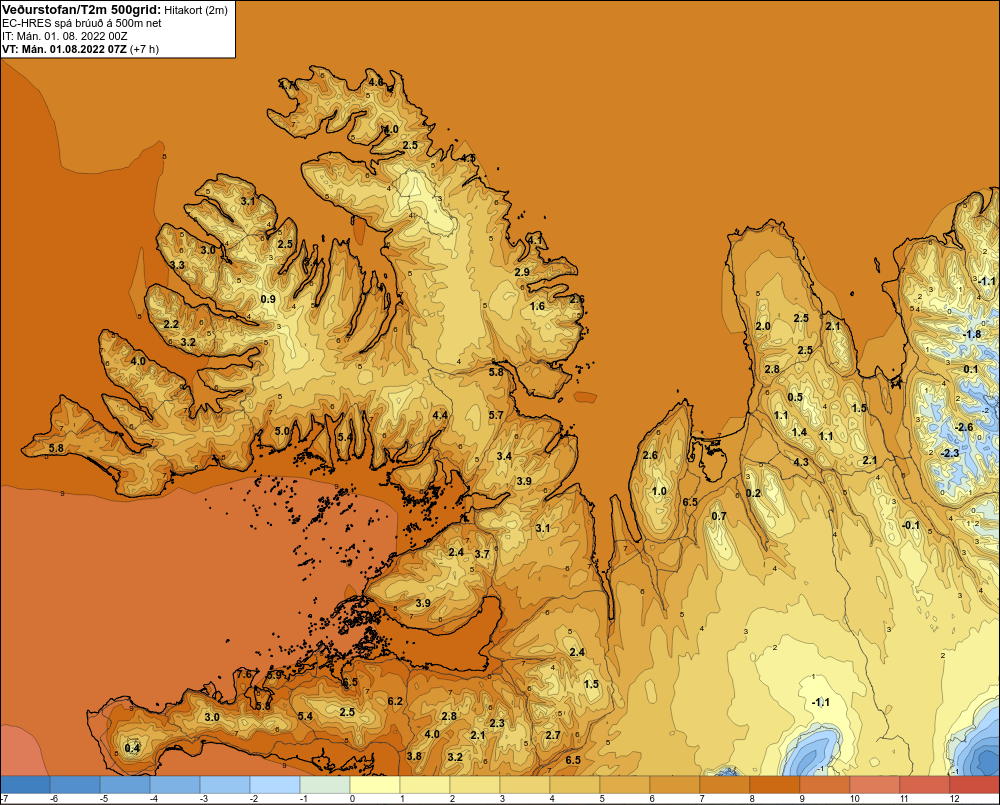Click the red legend swatch right of 12
The height and width of the screenshot is (805, 1000).
point(975,784)
